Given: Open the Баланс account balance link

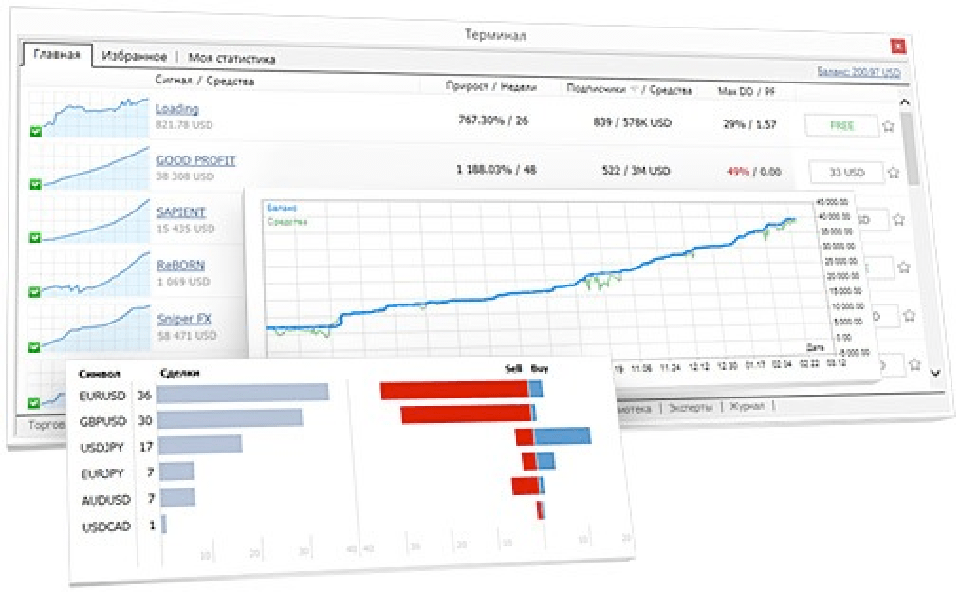Looking at the screenshot, I should [858, 72].
